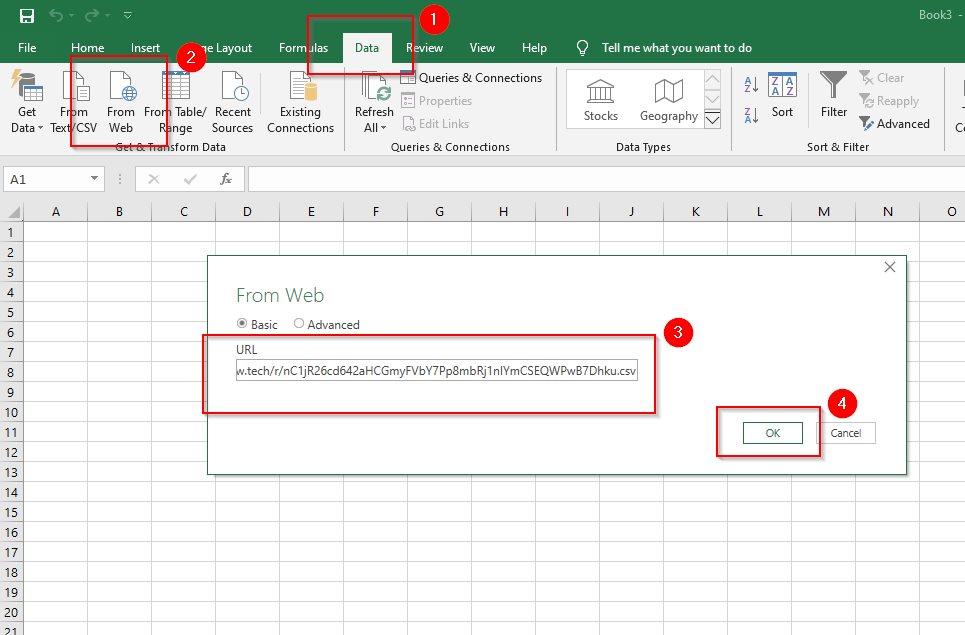
Task: Apply the Stocks data type
Action: tap(600, 98)
